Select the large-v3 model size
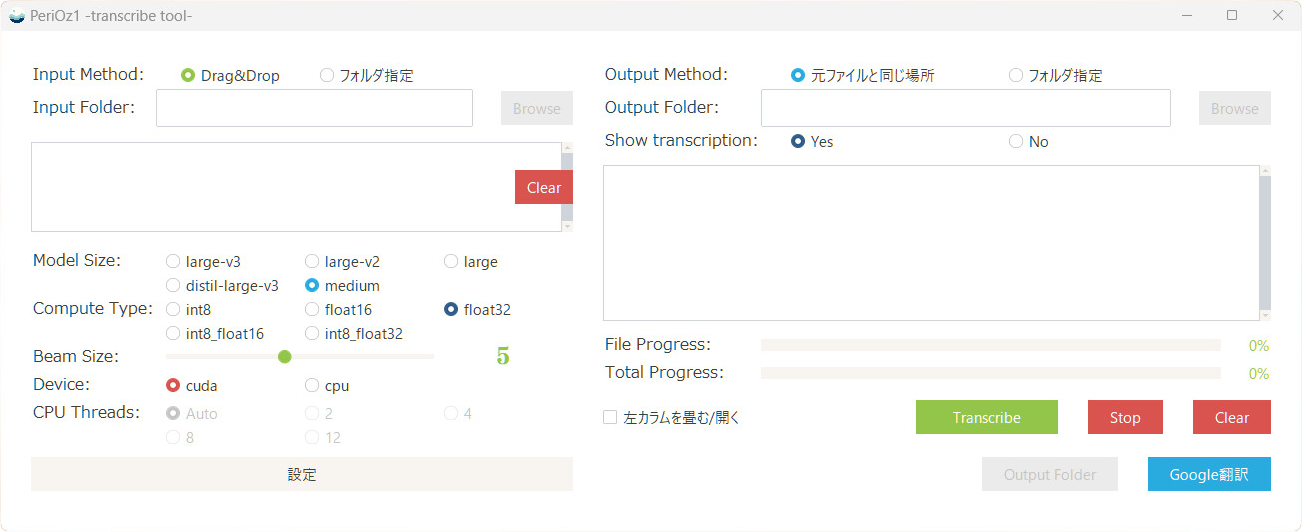Viewport: 1302px width, 532px height. 173,262
